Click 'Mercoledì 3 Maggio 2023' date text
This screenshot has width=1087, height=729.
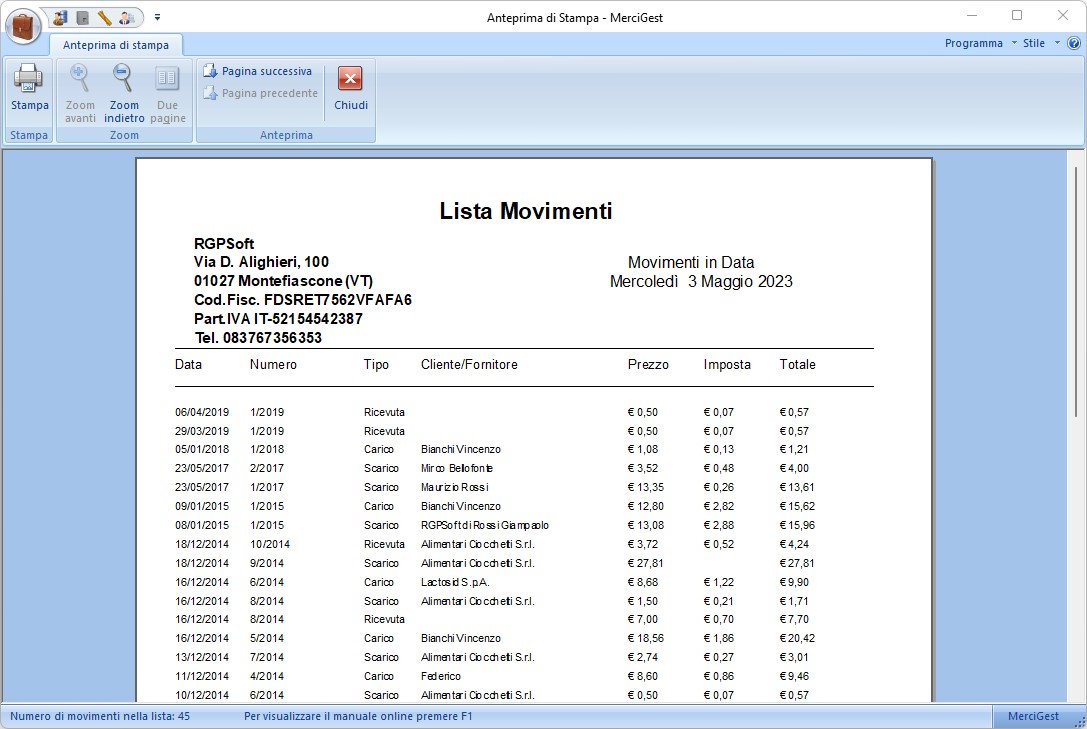(701, 281)
